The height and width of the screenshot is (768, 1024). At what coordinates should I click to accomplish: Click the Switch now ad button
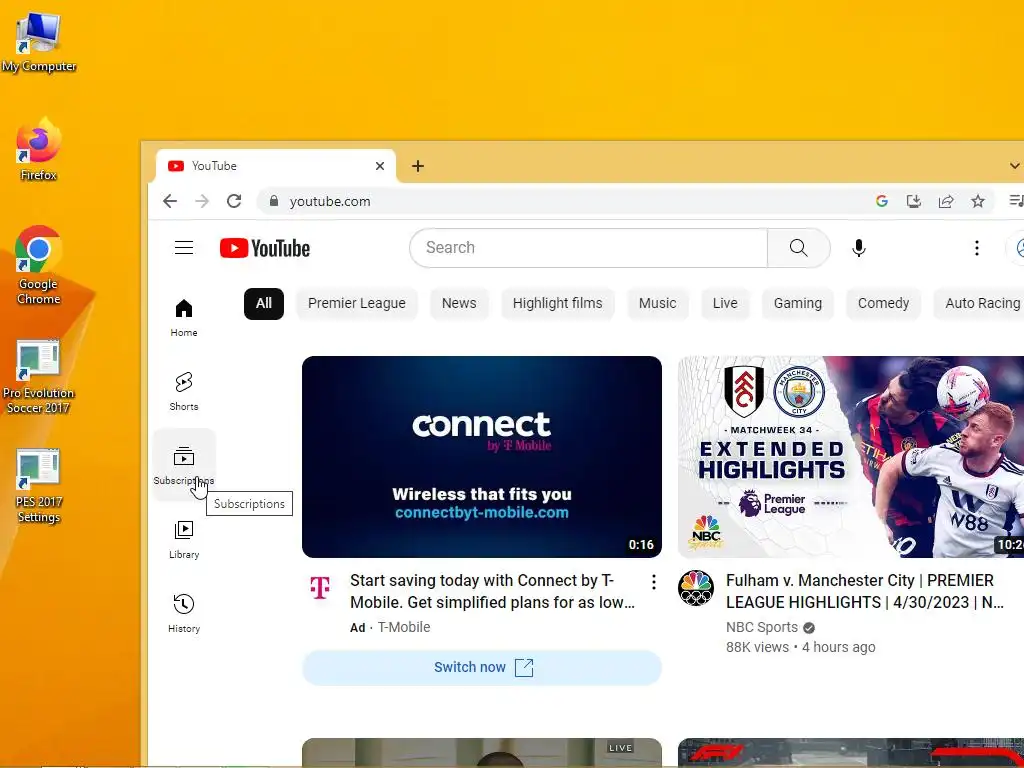482,667
